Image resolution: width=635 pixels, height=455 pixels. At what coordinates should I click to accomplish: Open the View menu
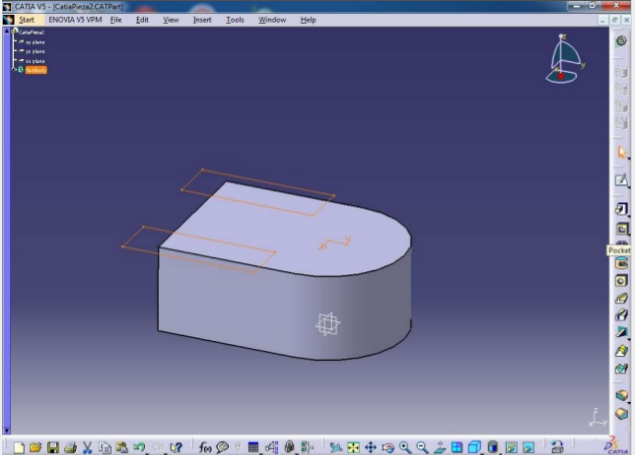[170, 20]
